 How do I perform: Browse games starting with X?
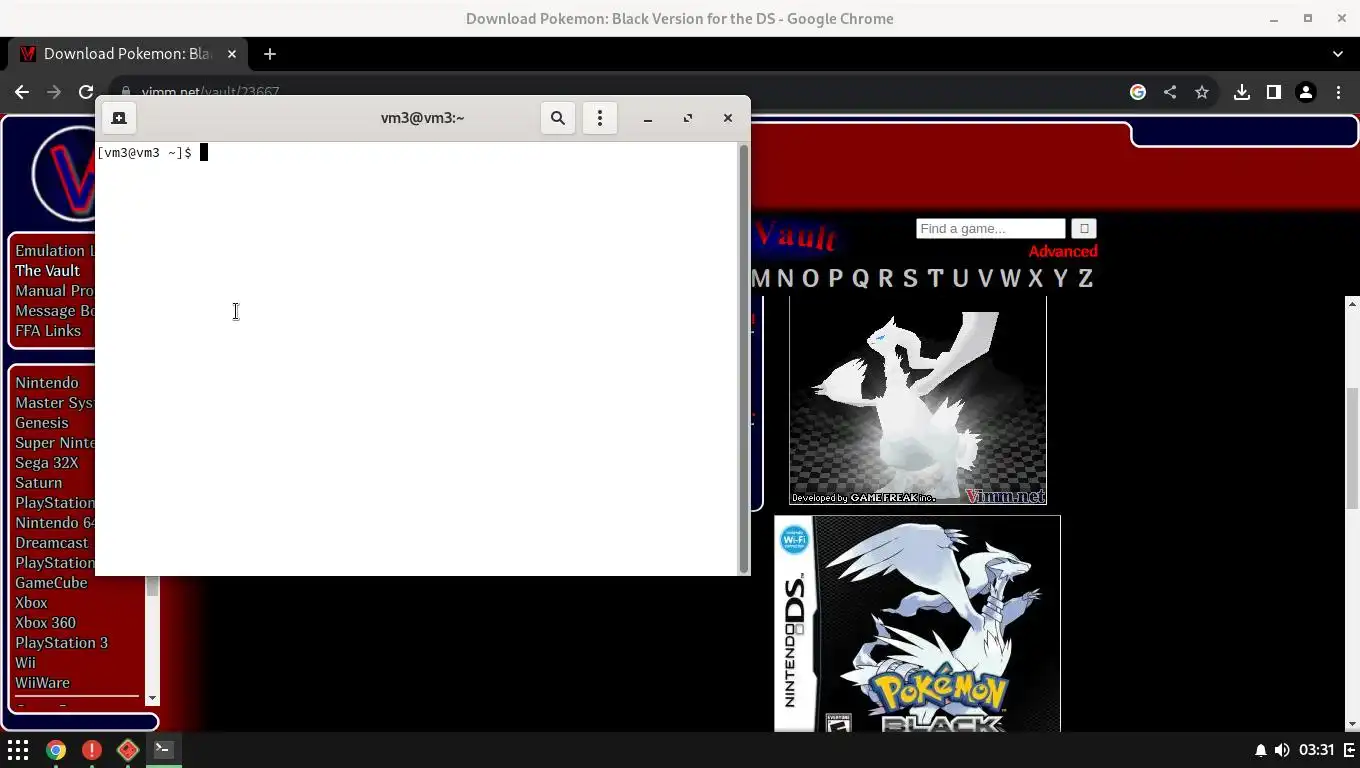pos(1036,279)
